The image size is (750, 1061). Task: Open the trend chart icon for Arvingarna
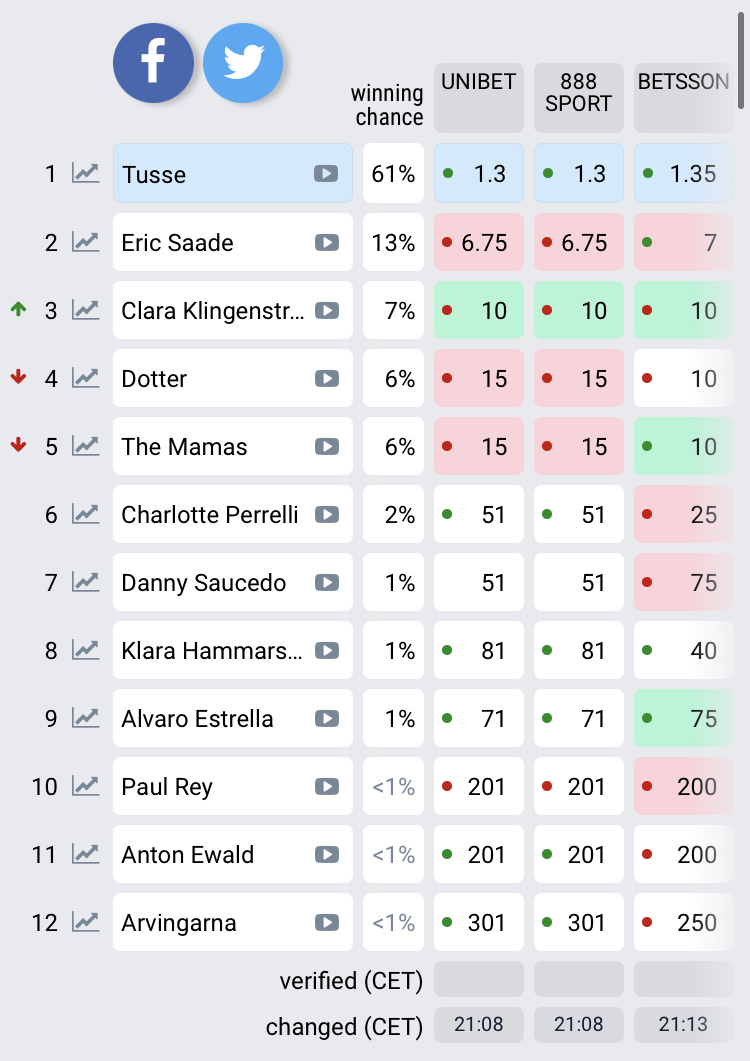(86, 922)
